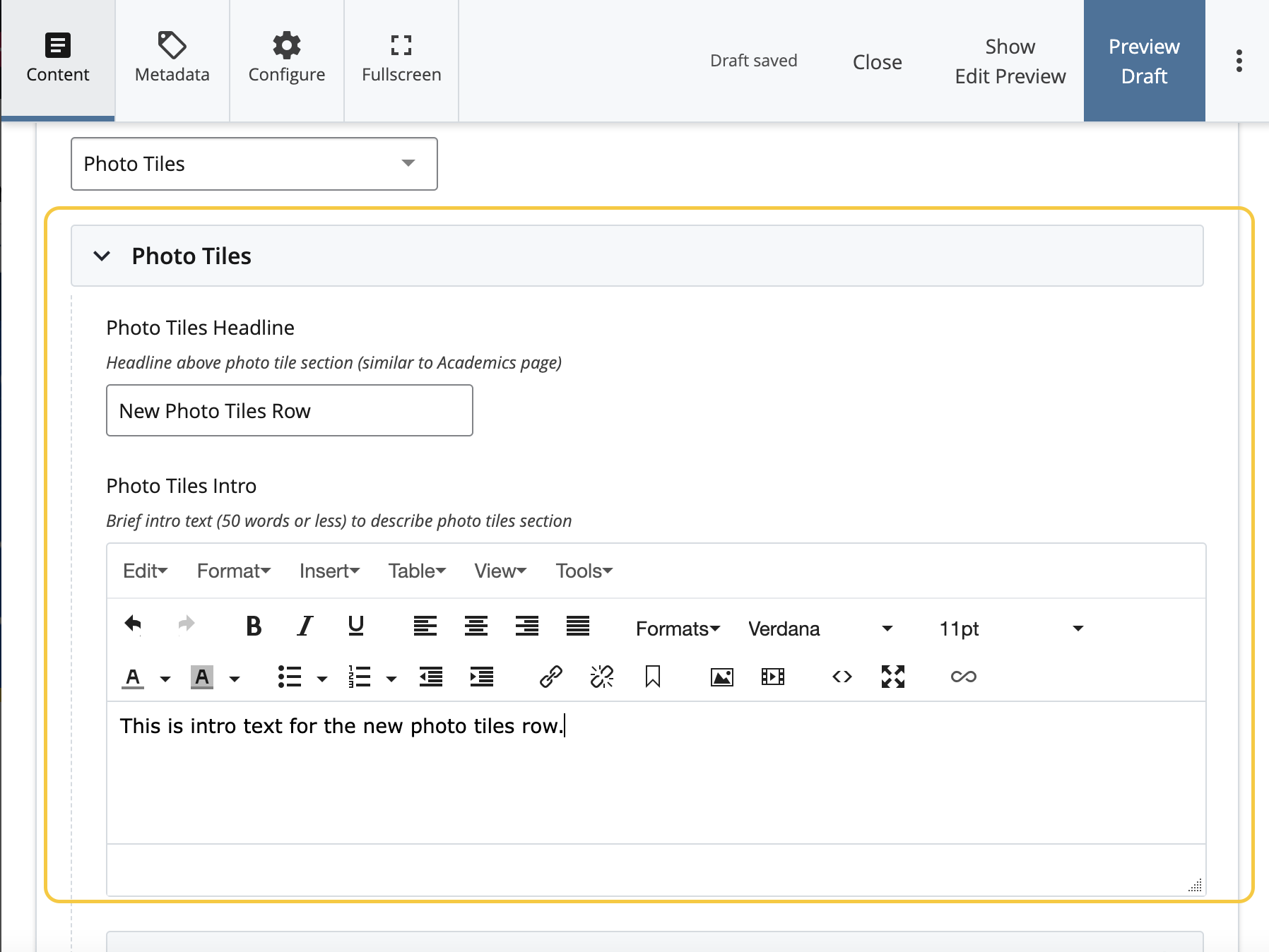This screenshot has height=952, width=1269.
Task: Align text left
Action: tap(425, 626)
